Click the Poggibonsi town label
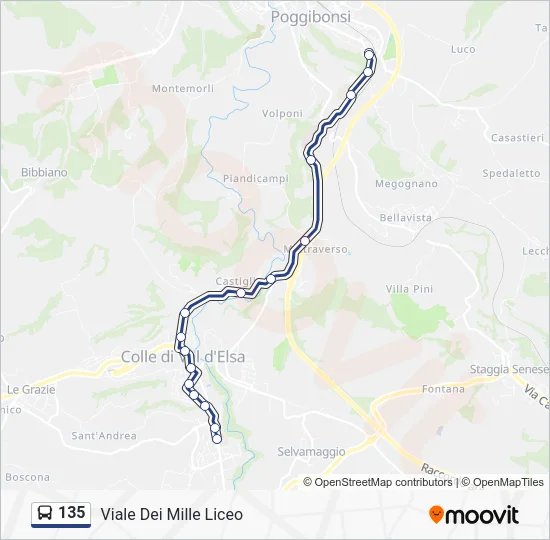Image resolution: width=550 pixels, height=540 pixels. [311, 17]
